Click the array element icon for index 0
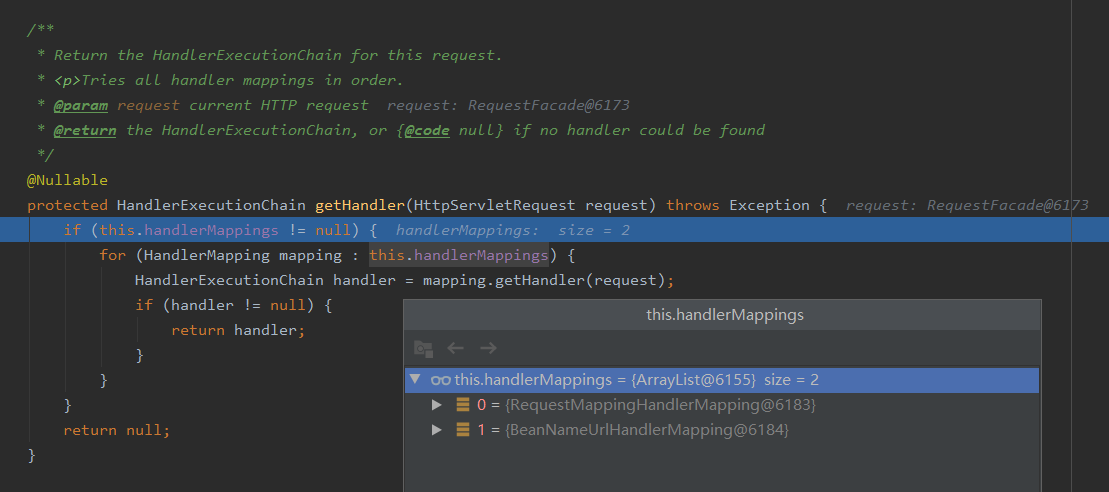 point(463,405)
